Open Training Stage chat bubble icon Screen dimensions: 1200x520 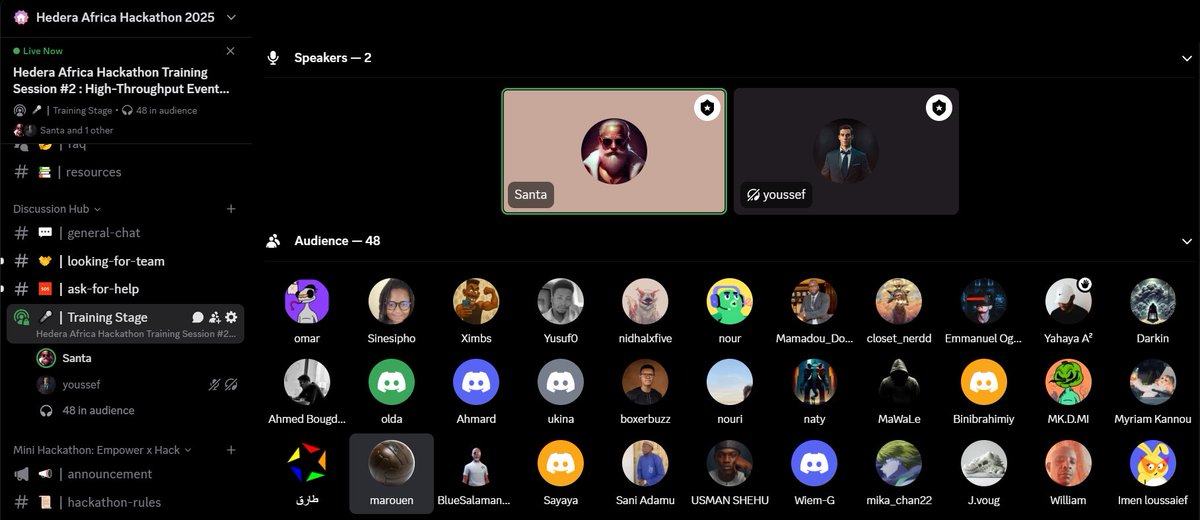click(198, 317)
